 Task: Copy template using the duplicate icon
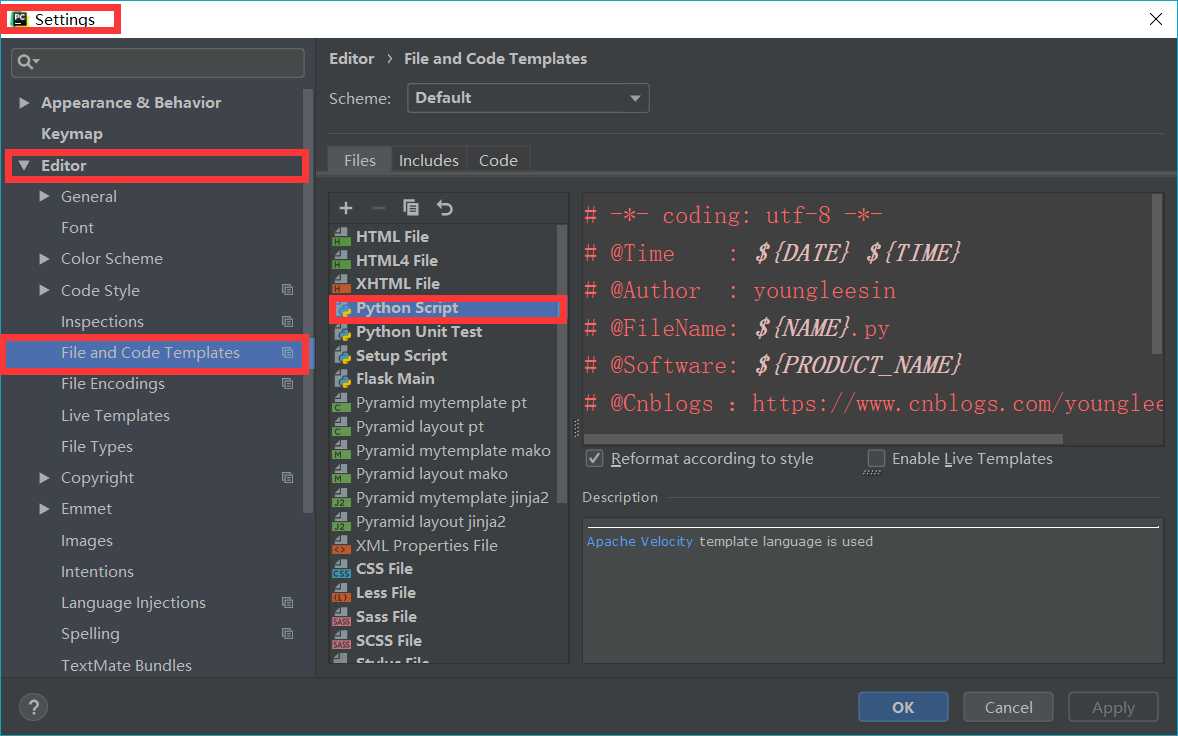coord(411,208)
